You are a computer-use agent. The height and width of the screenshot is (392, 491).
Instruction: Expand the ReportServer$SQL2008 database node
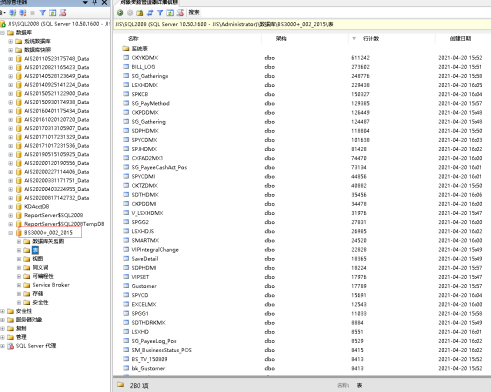point(10,215)
